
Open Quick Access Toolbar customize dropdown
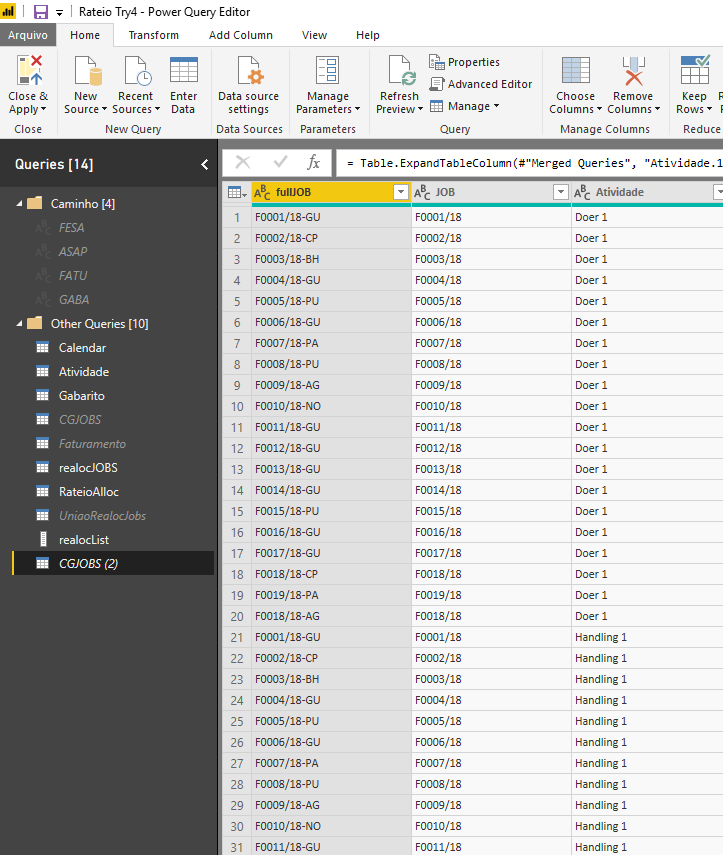[x=59, y=13]
